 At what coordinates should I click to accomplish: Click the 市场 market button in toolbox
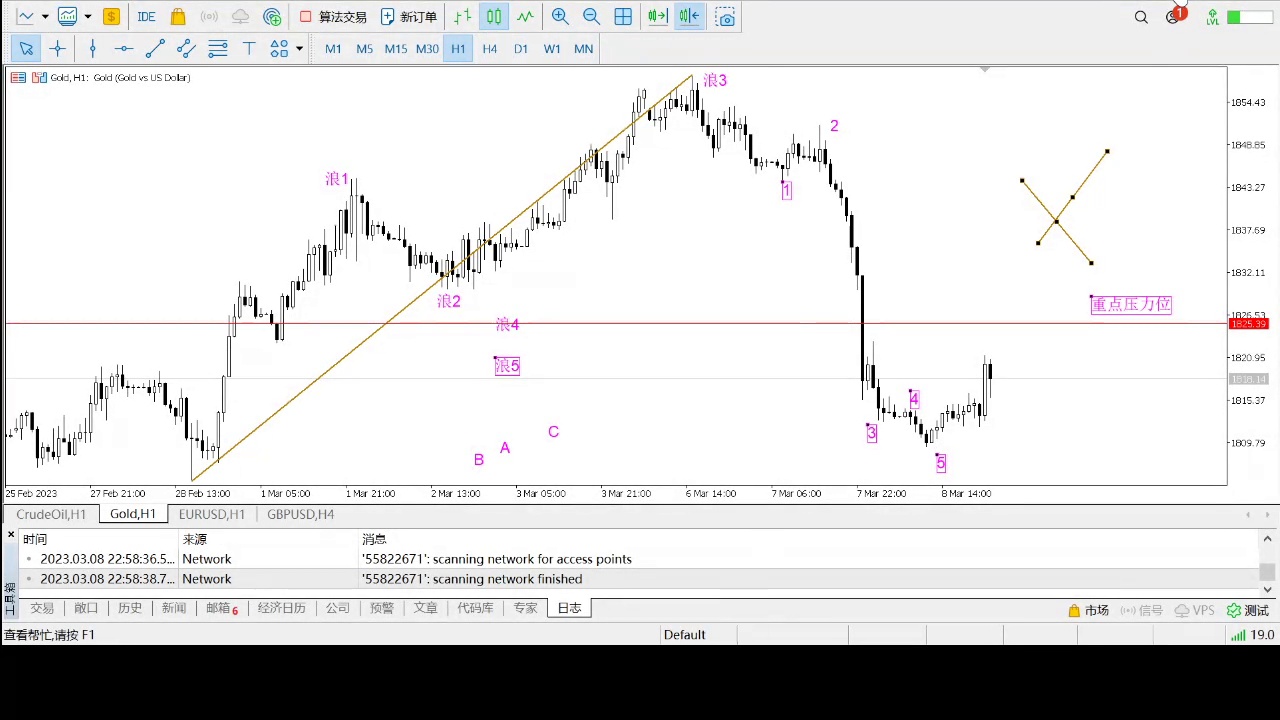tap(1088, 610)
